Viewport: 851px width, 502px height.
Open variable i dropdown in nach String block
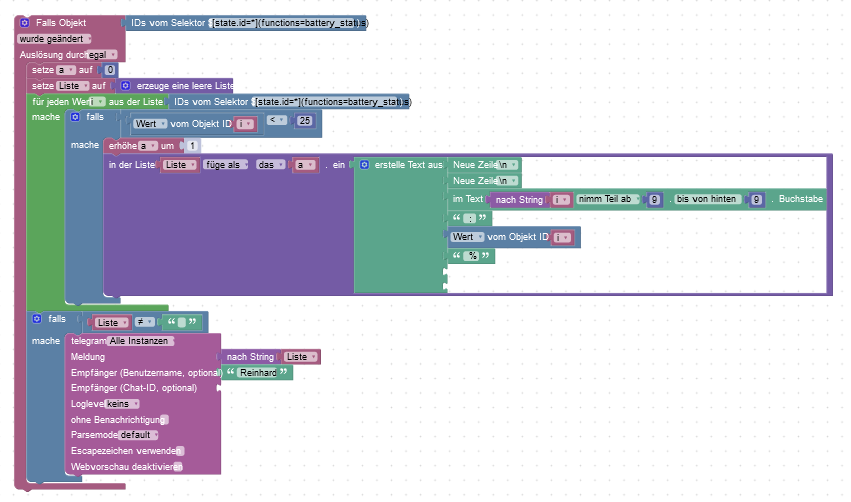pyautogui.click(x=561, y=200)
